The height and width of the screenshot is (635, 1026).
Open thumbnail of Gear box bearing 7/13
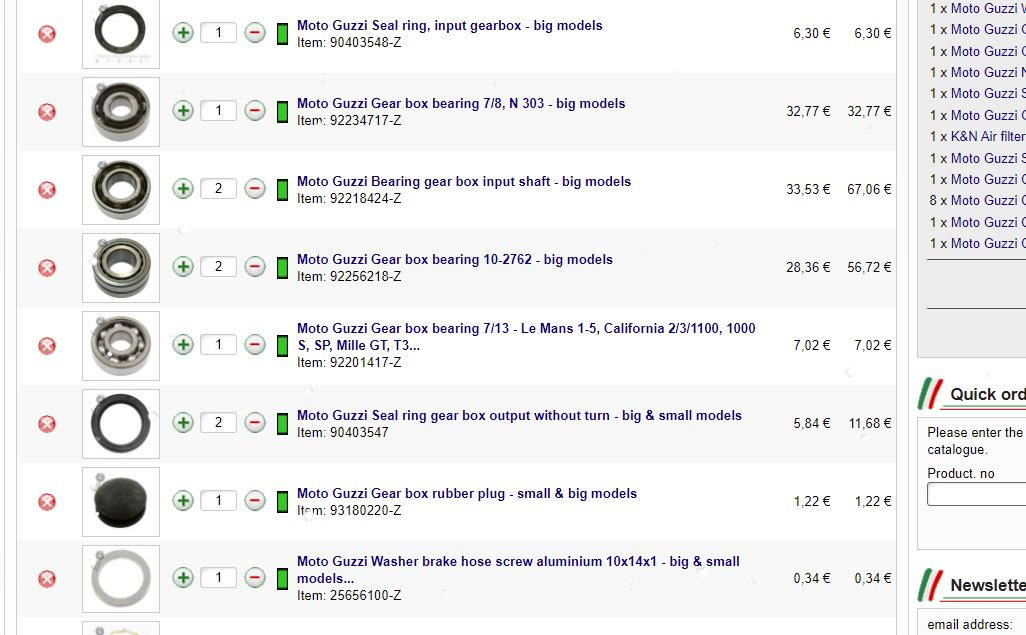(121, 346)
